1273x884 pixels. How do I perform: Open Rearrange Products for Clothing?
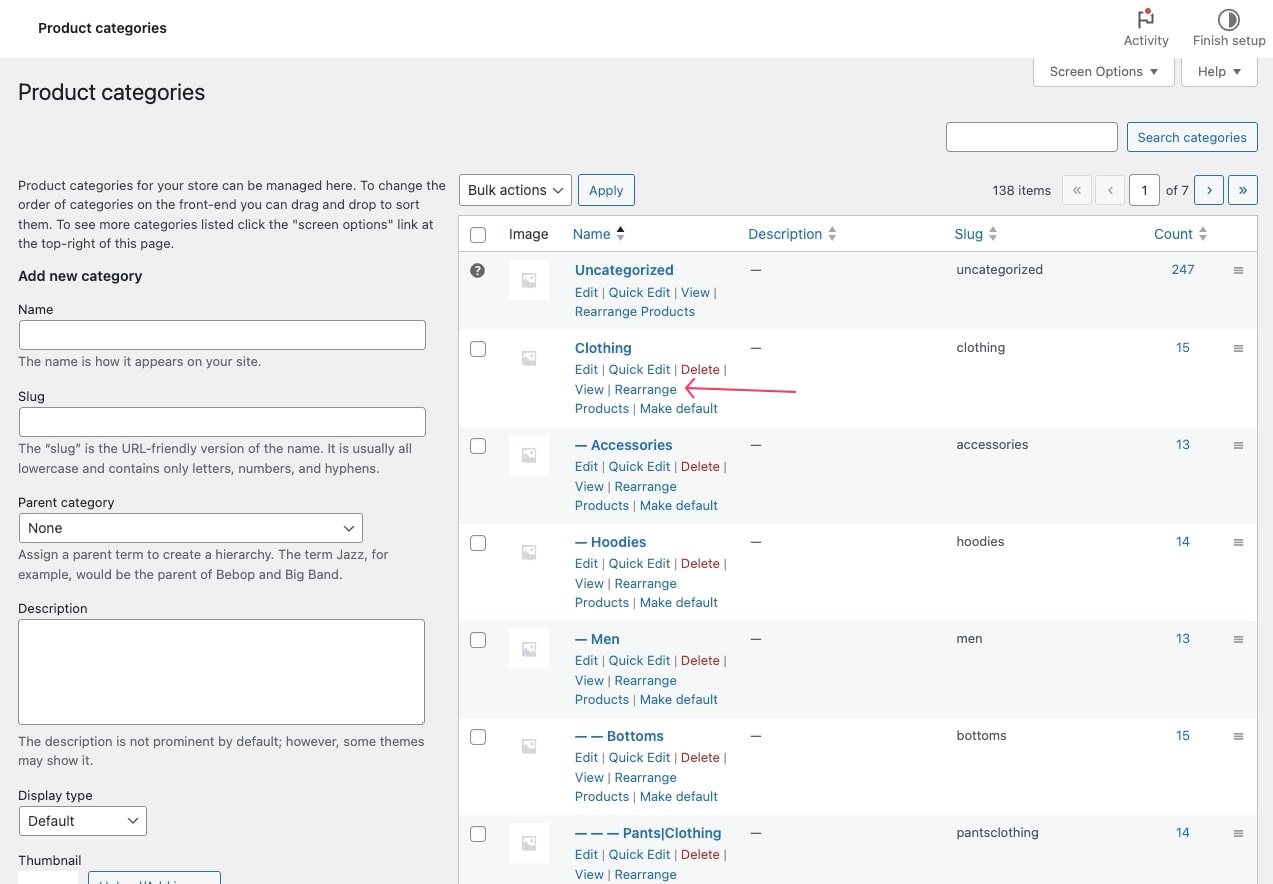pos(645,389)
